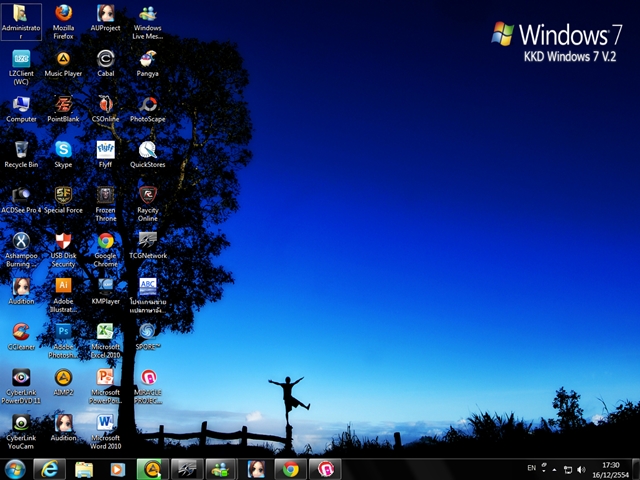The image size is (640, 480).
Task: Switch to the AIMP taskbar button
Action: [152, 469]
